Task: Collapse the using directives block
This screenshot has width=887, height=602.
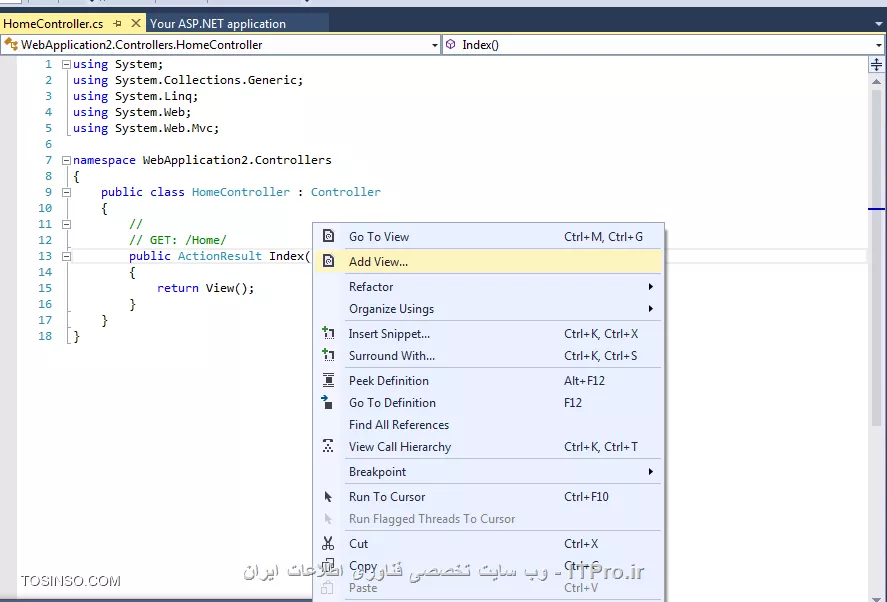Action: click(x=66, y=64)
